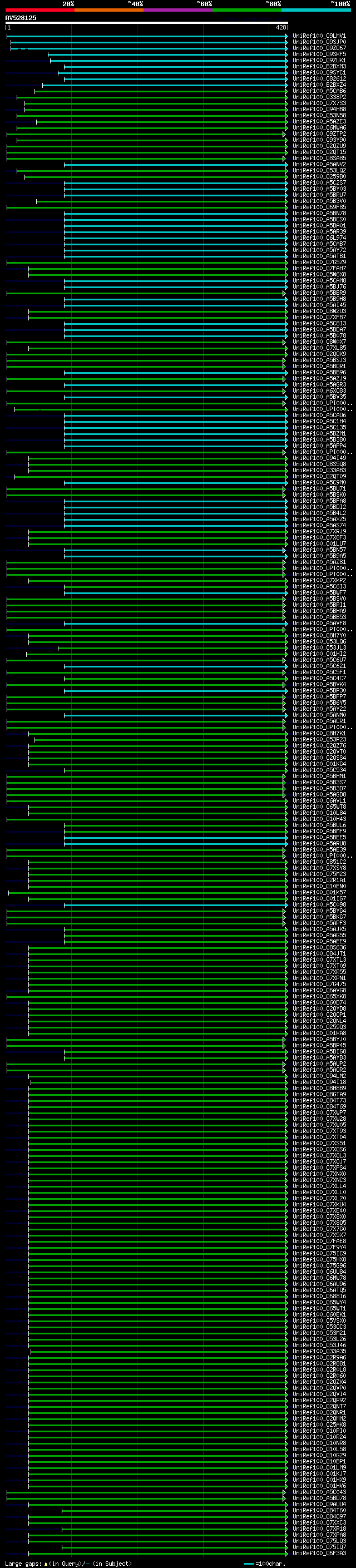The height and width of the screenshot is (1568, 356).
Task: Select UniRef100_Q53N58 hit name
Action: click(319, 116)
